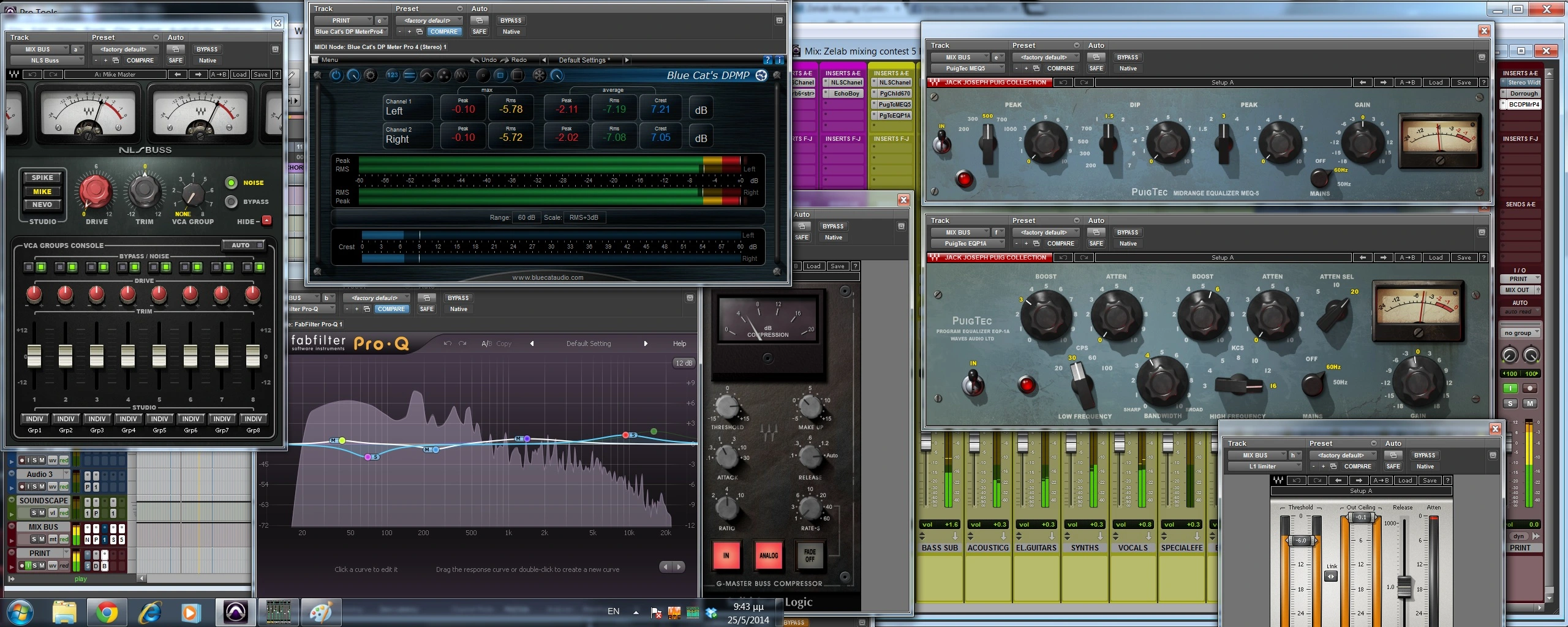Viewport: 1568px width, 627px height.
Task: Click AUTO in VCA Groups Console
Action: click(243, 246)
